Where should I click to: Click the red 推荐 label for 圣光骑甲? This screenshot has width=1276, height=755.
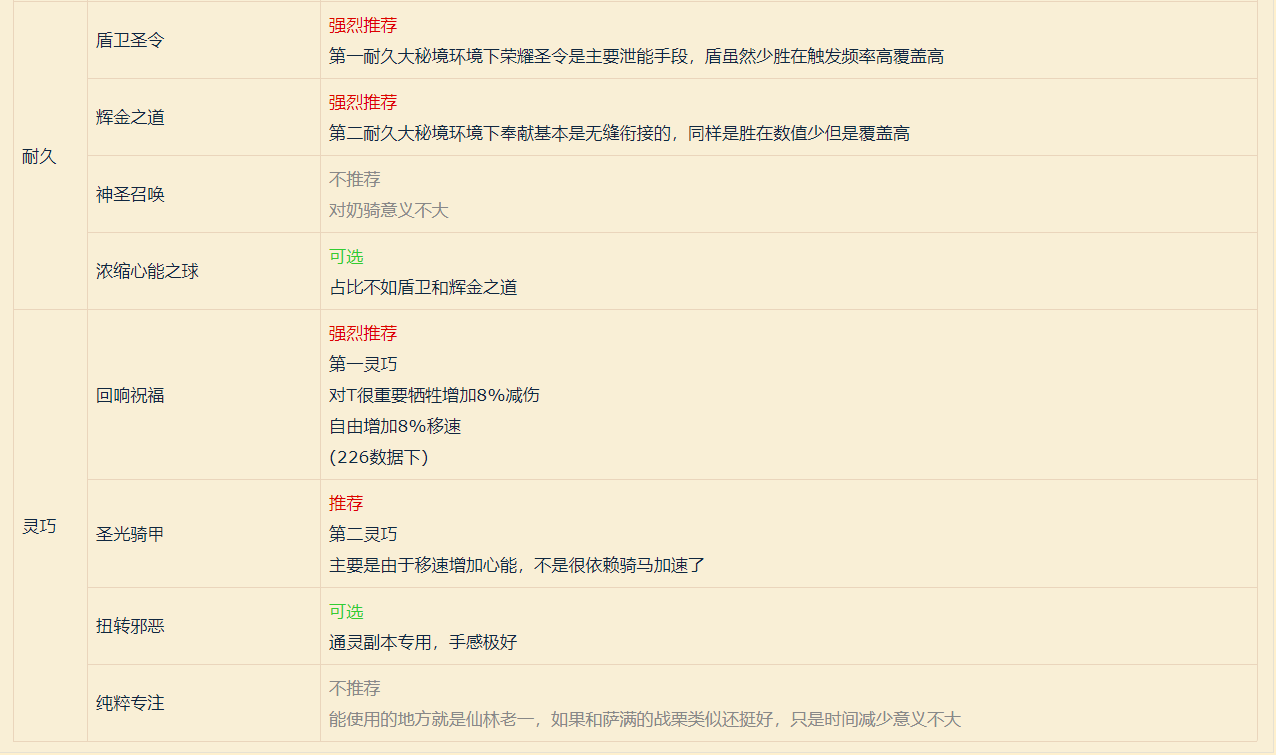346,503
